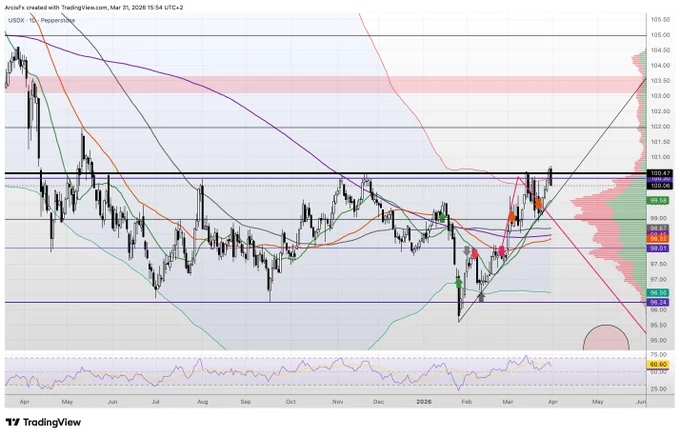This screenshot has width=680, height=437.
Task: Click the TradingView logo
Action: pos(43,422)
